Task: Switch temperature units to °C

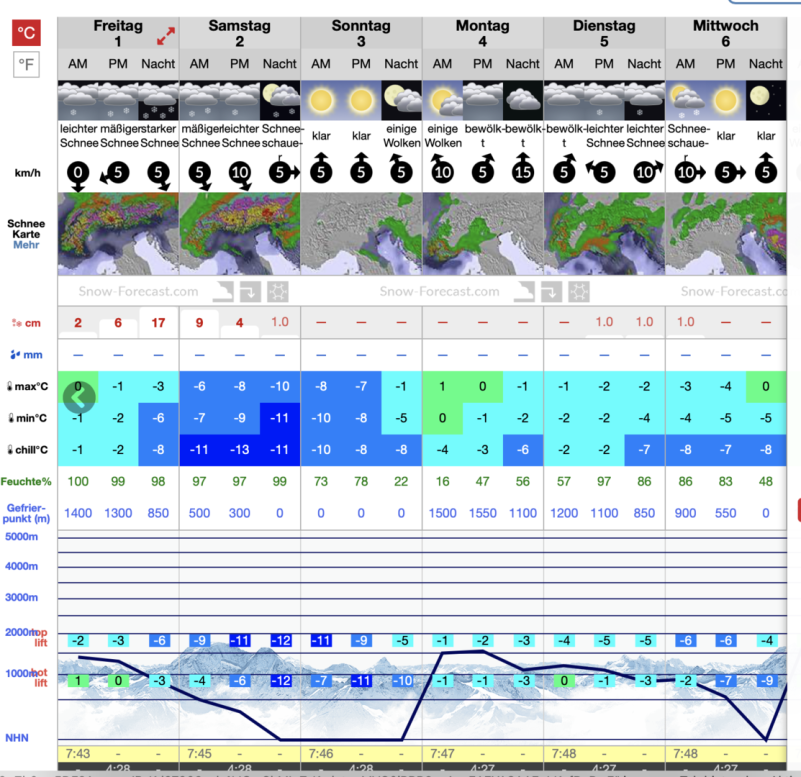Action: [x=26, y=33]
